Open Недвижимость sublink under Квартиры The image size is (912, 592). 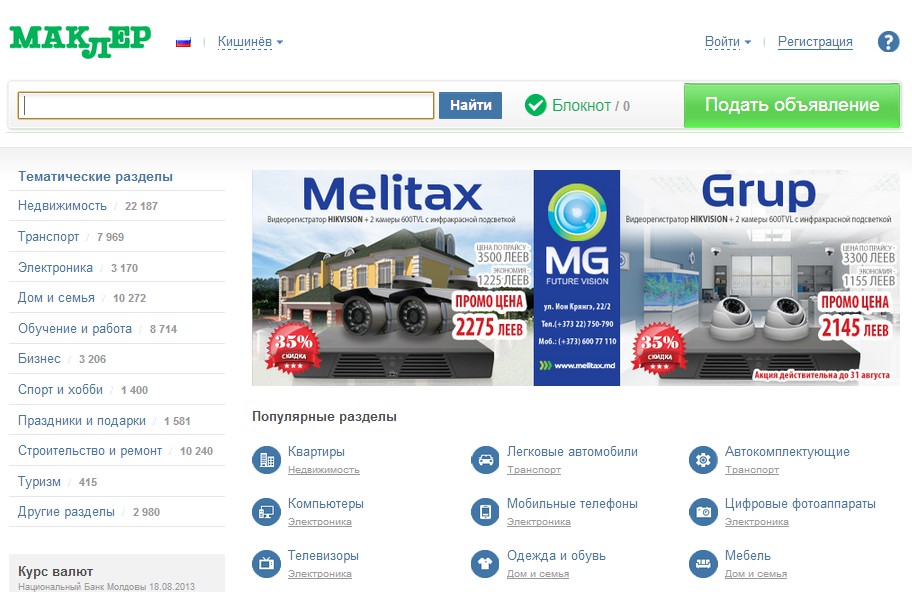tap(323, 470)
